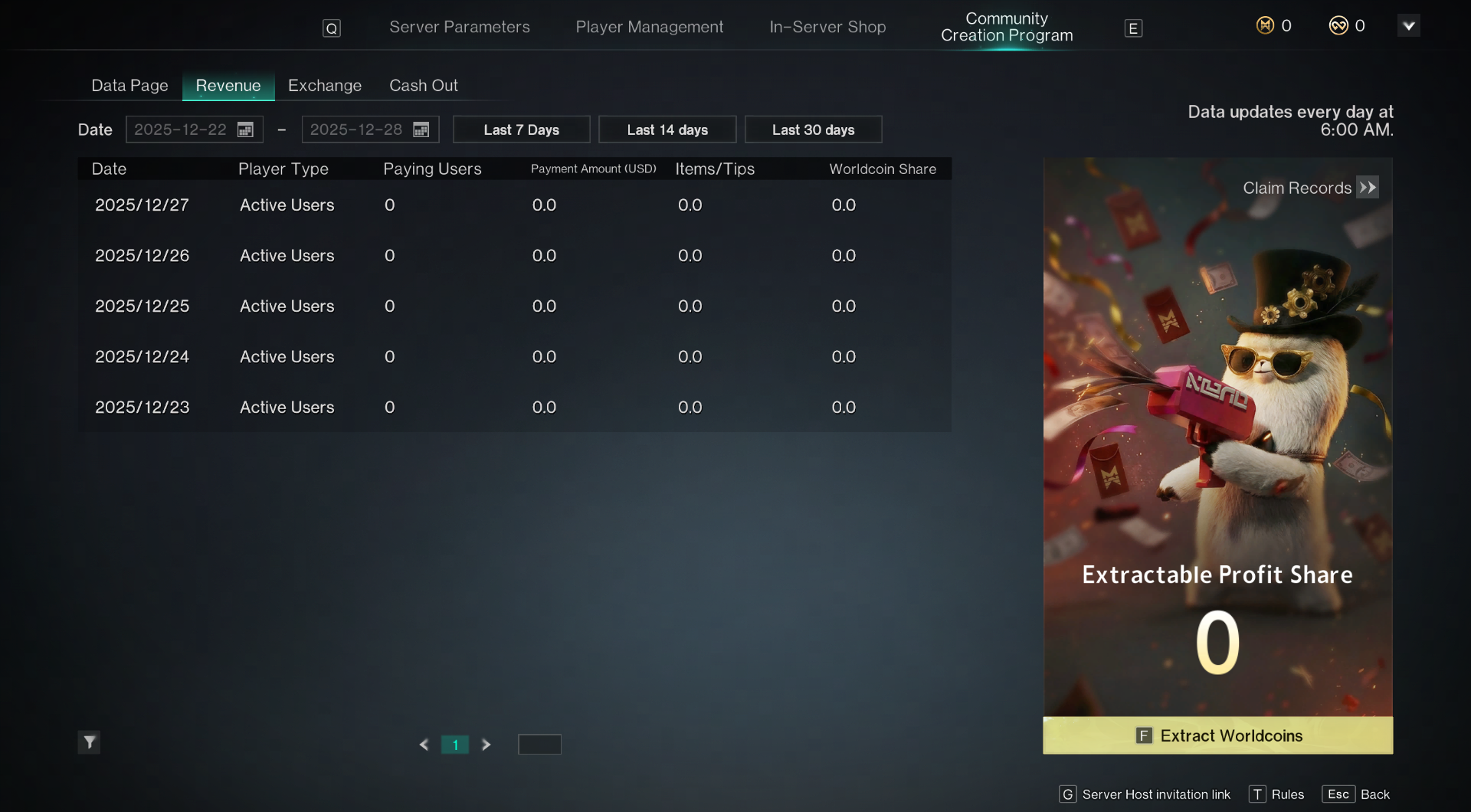Open the end date calendar icon
This screenshot has height=812, width=1471.
tap(421, 129)
